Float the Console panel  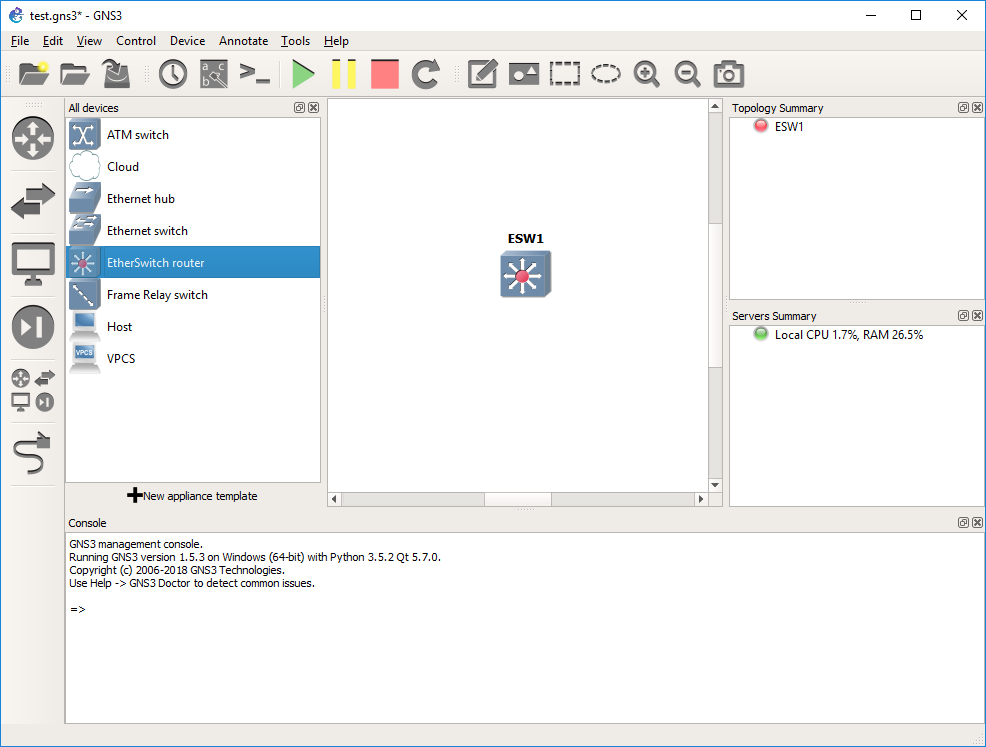click(963, 523)
